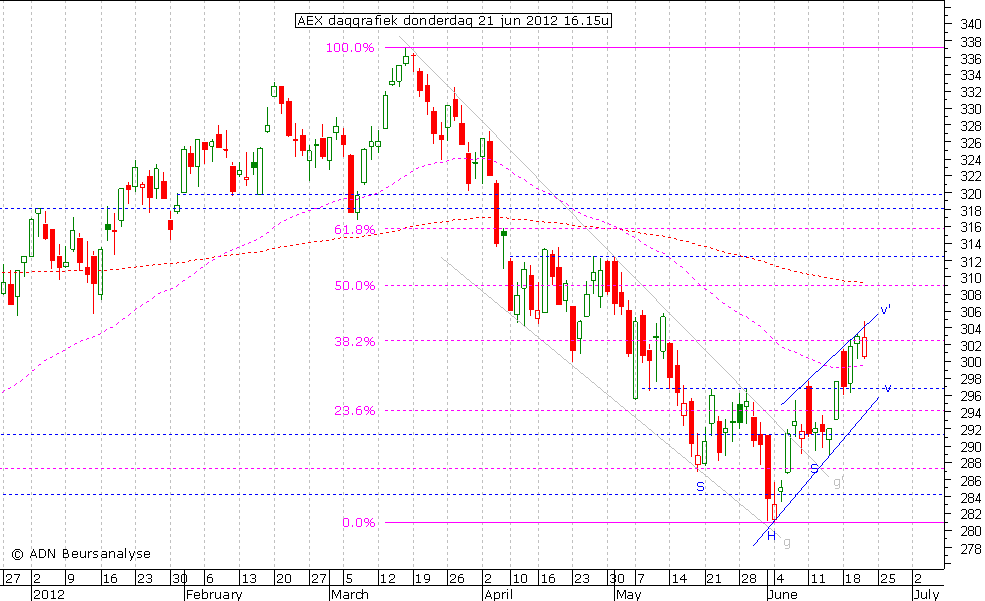
Task: Click the 23.6% Fibonacci label
Action: point(354,411)
